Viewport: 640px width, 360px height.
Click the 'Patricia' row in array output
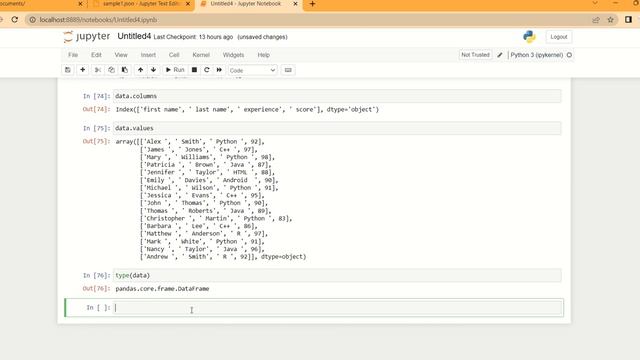[205, 164]
